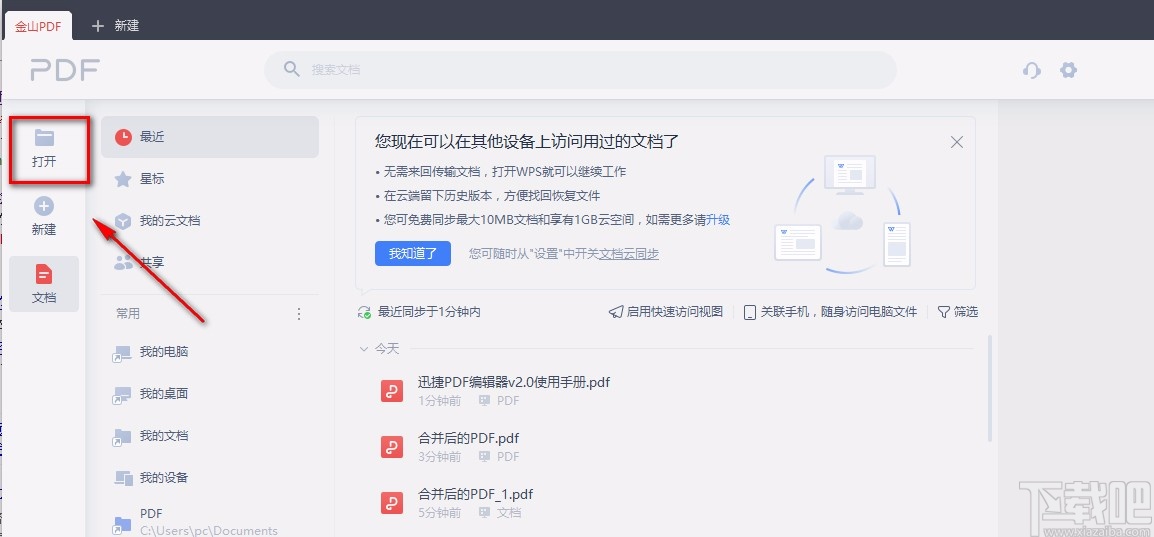Open settings gear icon

[1068, 71]
